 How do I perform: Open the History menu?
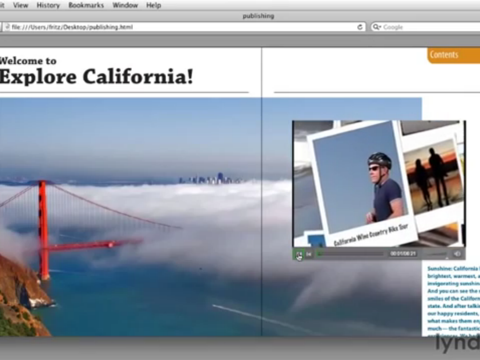(48, 5)
